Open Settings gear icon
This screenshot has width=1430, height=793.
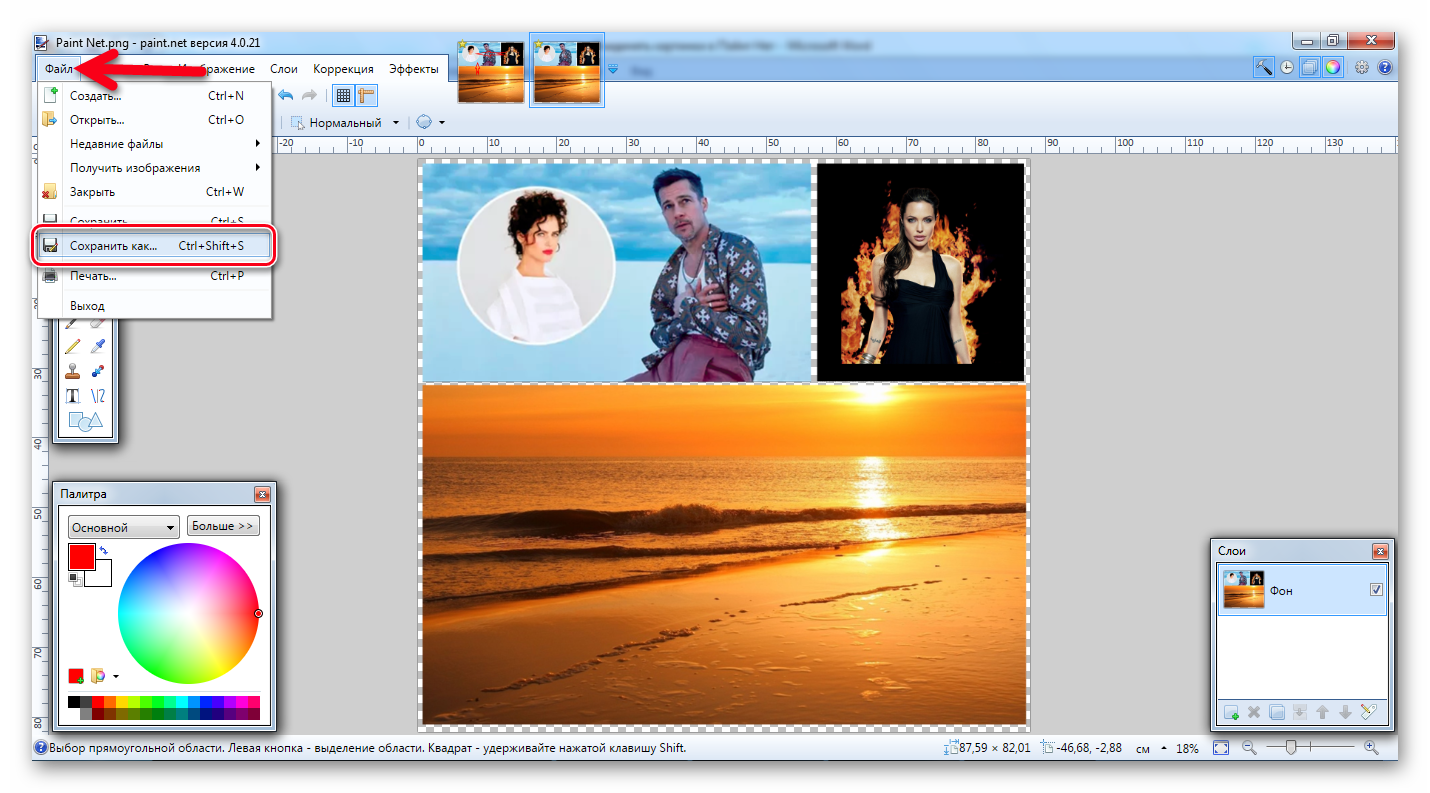(x=1361, y=67)
